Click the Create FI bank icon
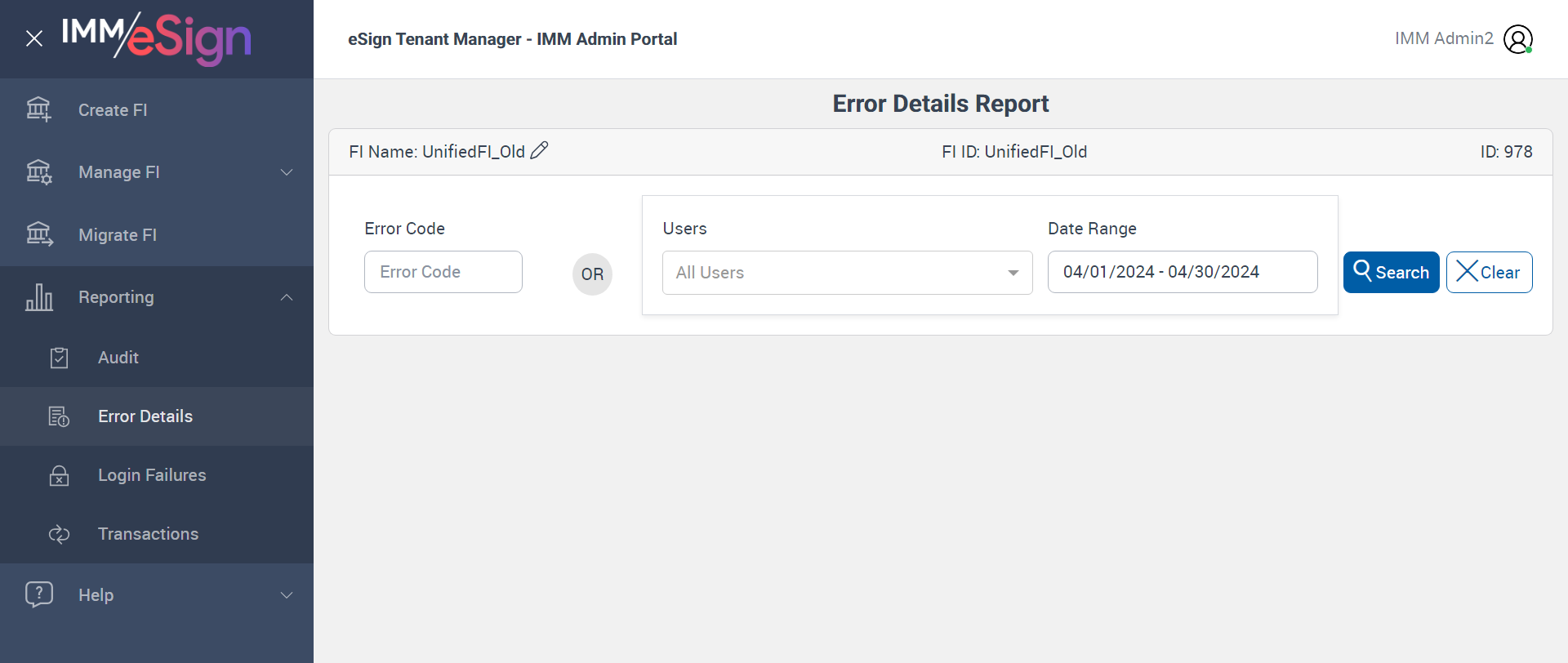 point(38,109)
